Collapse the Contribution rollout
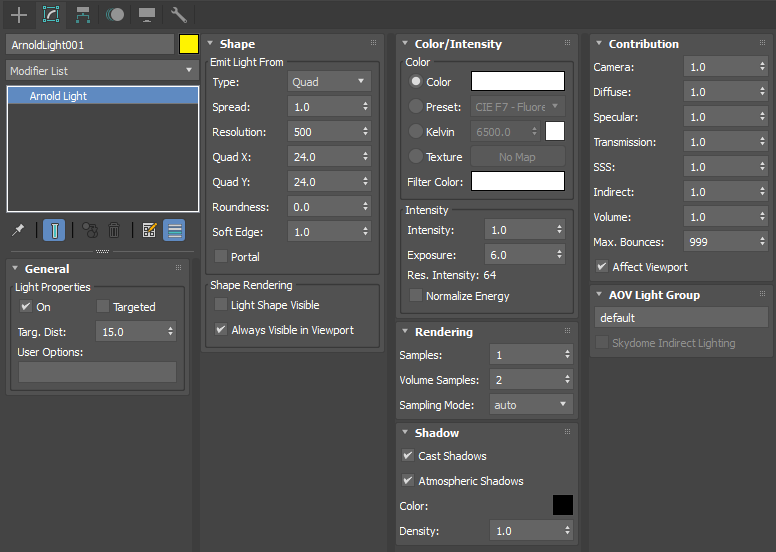This screenshot has width=776, height=552. 599,44
